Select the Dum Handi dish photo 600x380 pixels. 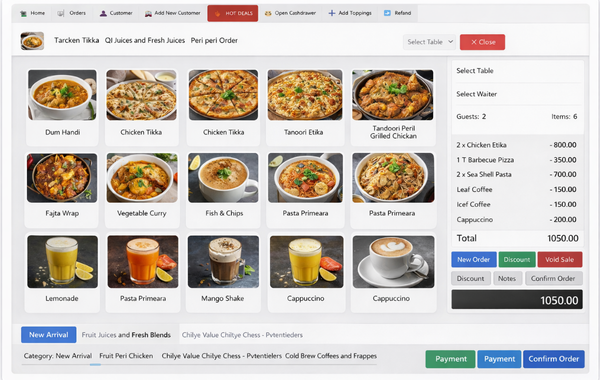tap(62, 95)
